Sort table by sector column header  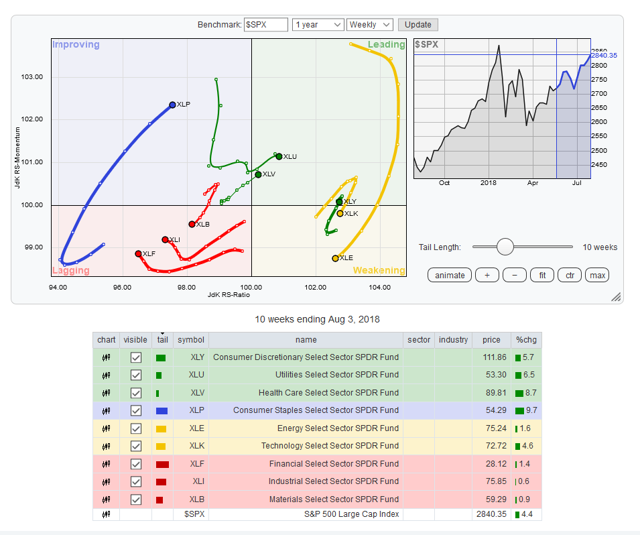click(x=419, y=340)
